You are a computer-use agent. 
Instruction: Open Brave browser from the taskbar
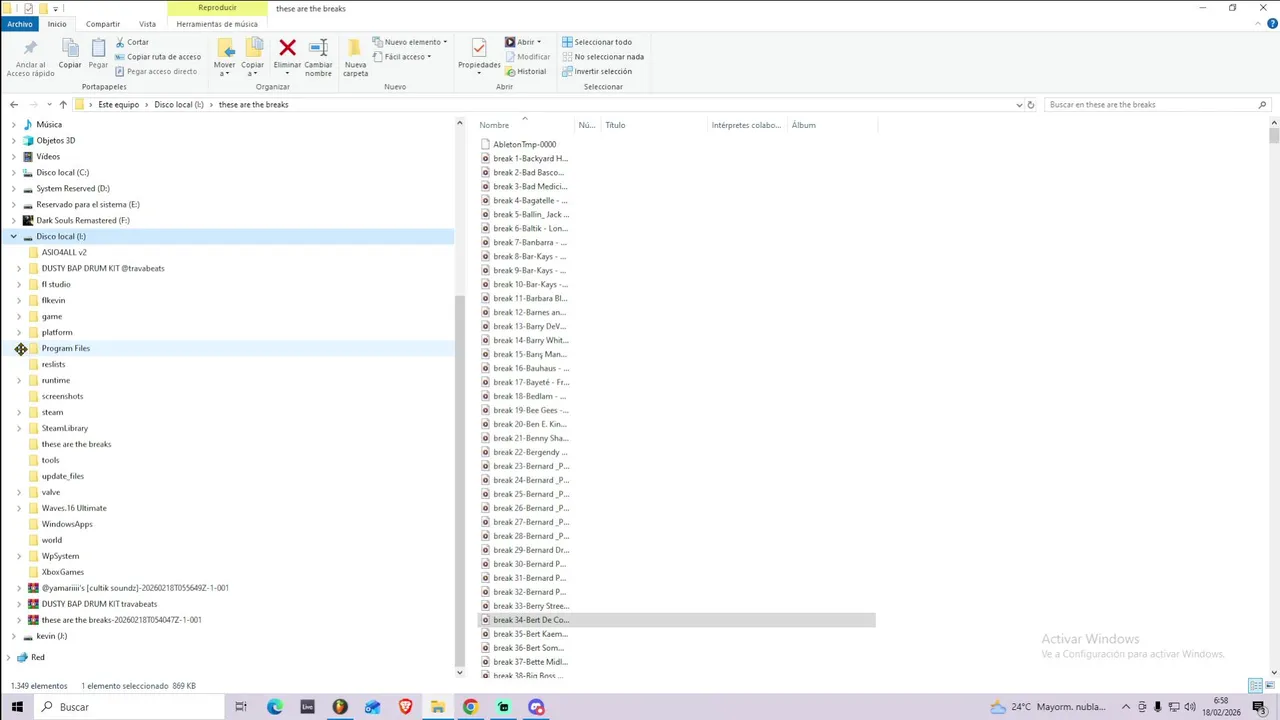tap(405, 707)
